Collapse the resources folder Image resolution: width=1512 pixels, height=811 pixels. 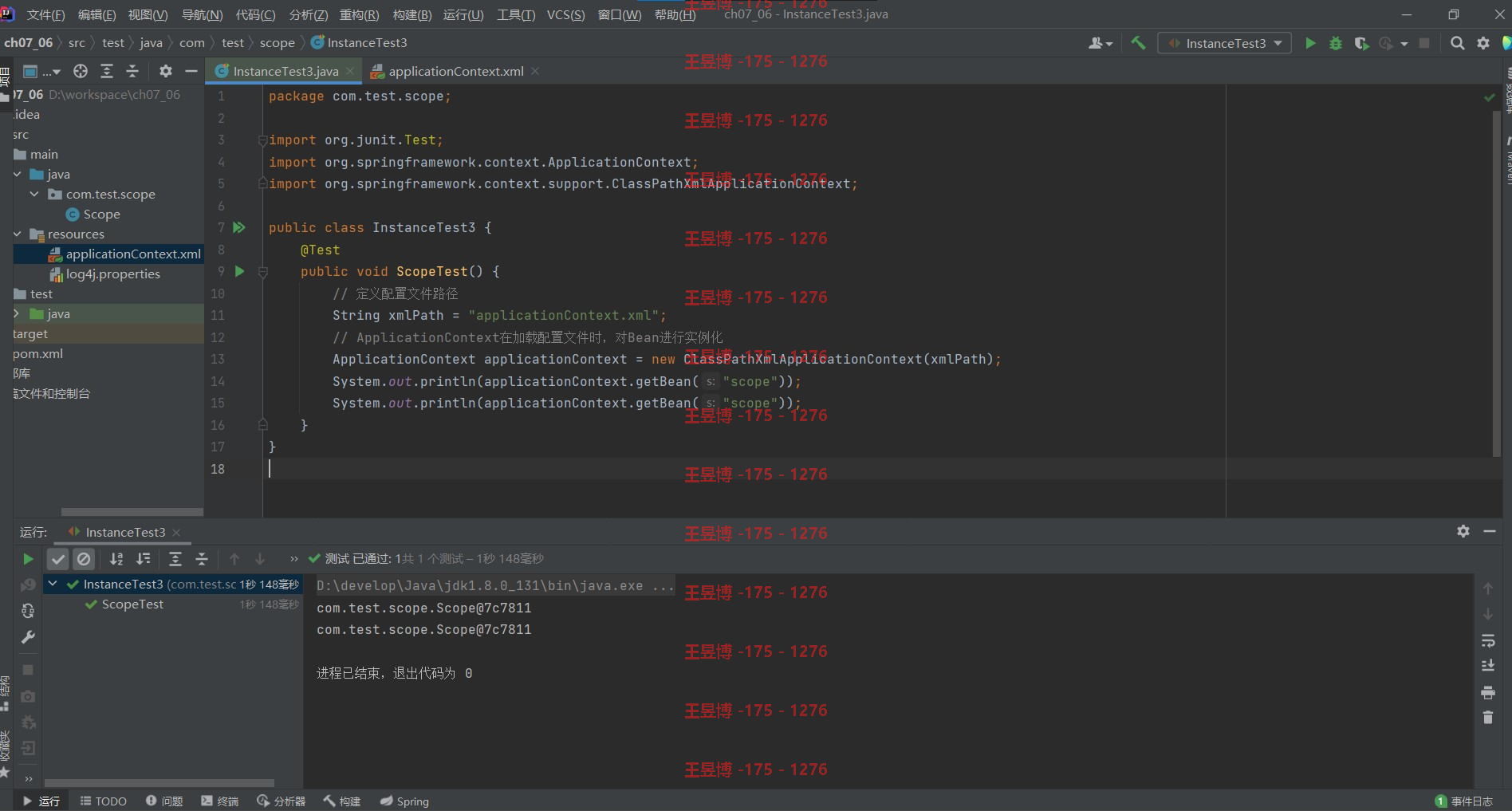(18, 234)
